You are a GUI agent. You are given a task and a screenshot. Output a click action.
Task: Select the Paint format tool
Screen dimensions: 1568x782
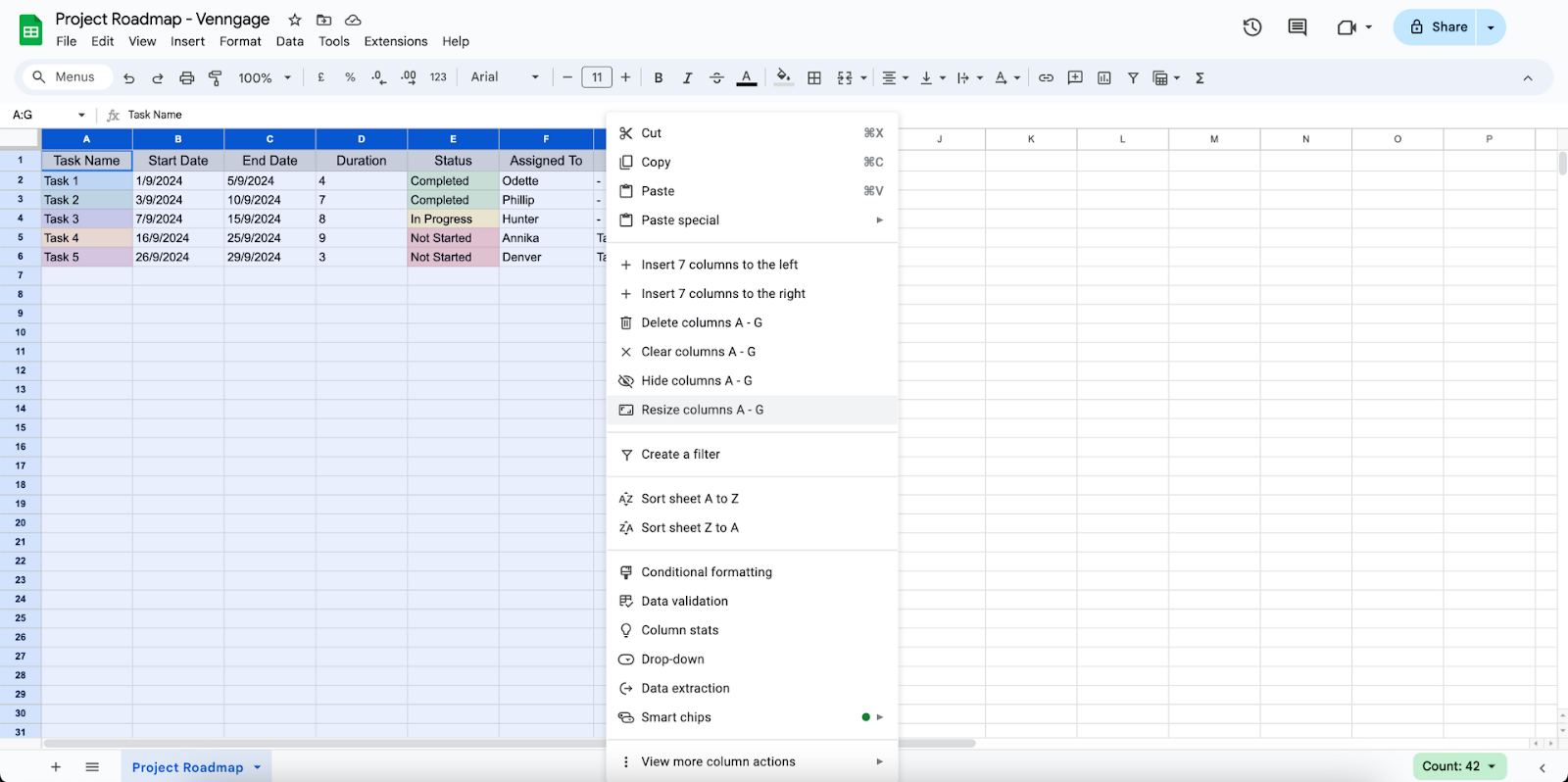[216, 77]
